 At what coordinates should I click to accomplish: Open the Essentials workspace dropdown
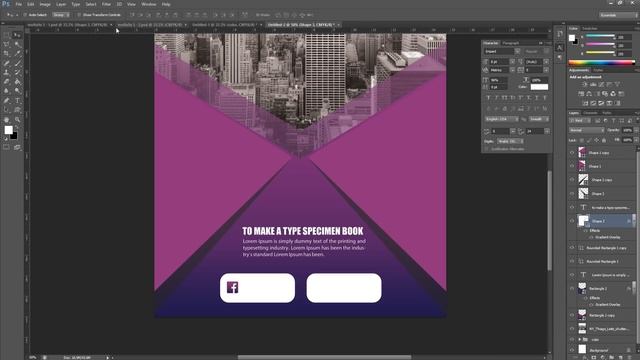tap(618, 15)
